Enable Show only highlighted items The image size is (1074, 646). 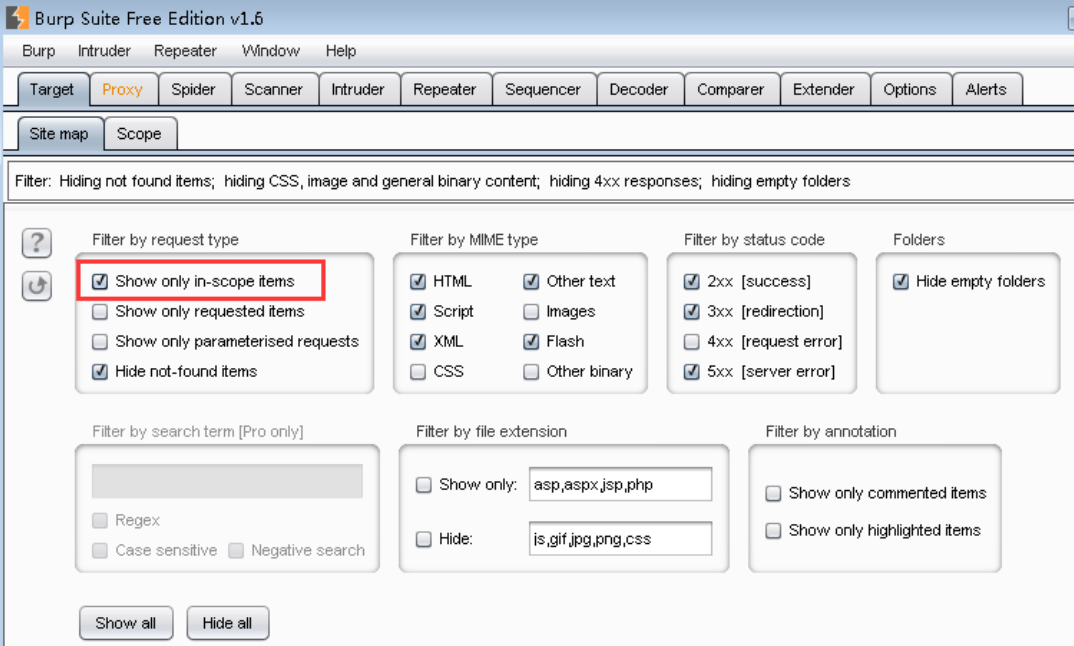pyautogui.click(x=773, y=531)
